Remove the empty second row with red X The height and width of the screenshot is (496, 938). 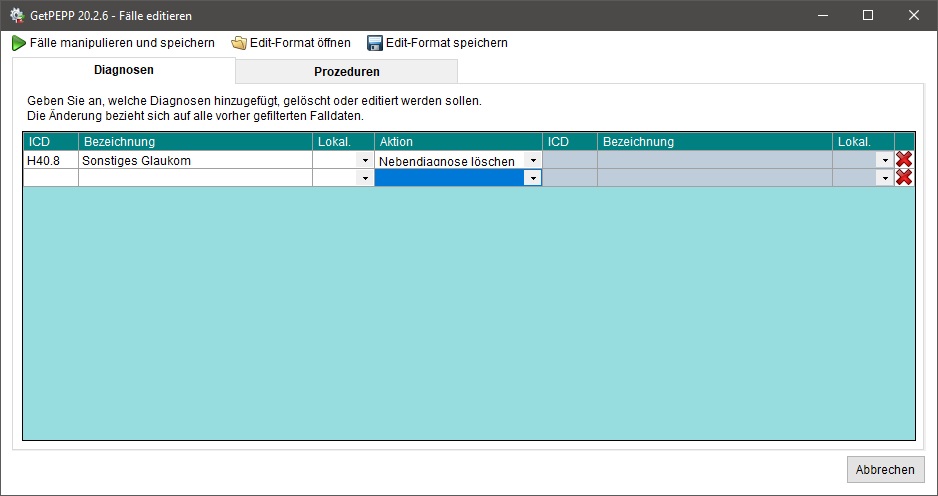pyautogui.click(x=904, y=177)
